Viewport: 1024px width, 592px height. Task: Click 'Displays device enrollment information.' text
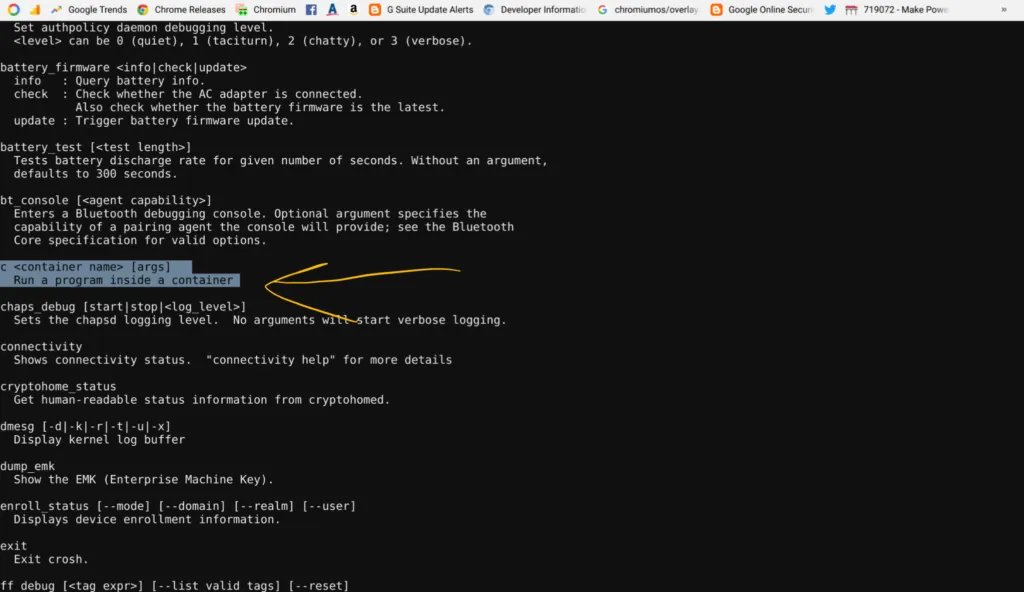click(x=147, y=519)
